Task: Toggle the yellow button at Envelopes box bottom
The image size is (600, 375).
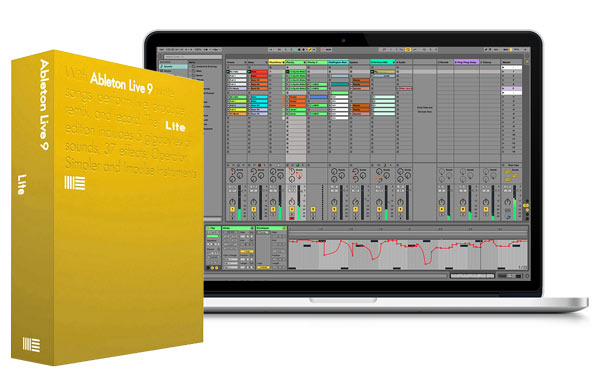Action: tap(263, 267)
